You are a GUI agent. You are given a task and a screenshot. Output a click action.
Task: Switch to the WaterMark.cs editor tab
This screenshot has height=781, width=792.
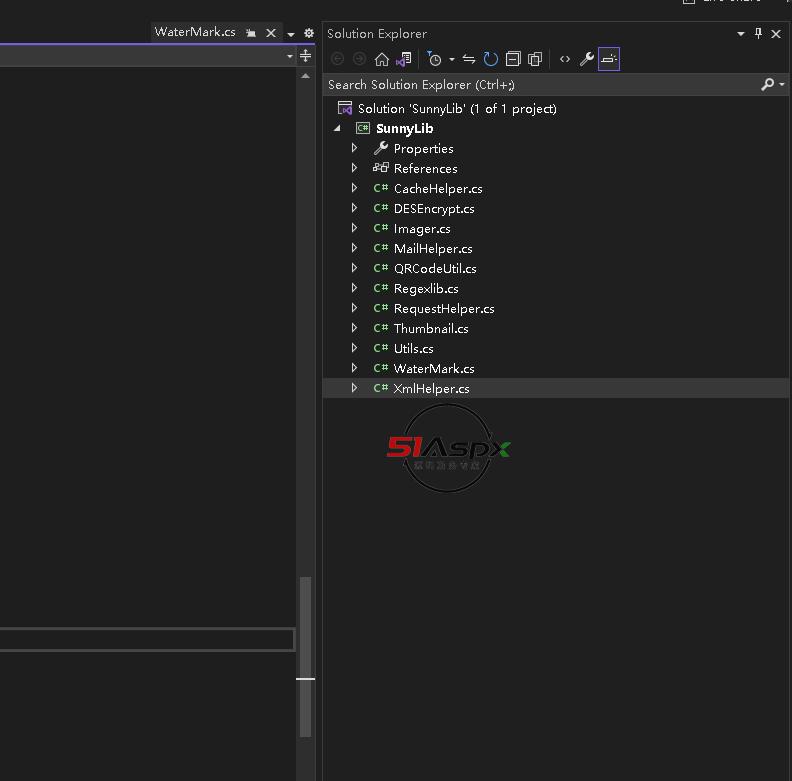click(x=194, y=32)
